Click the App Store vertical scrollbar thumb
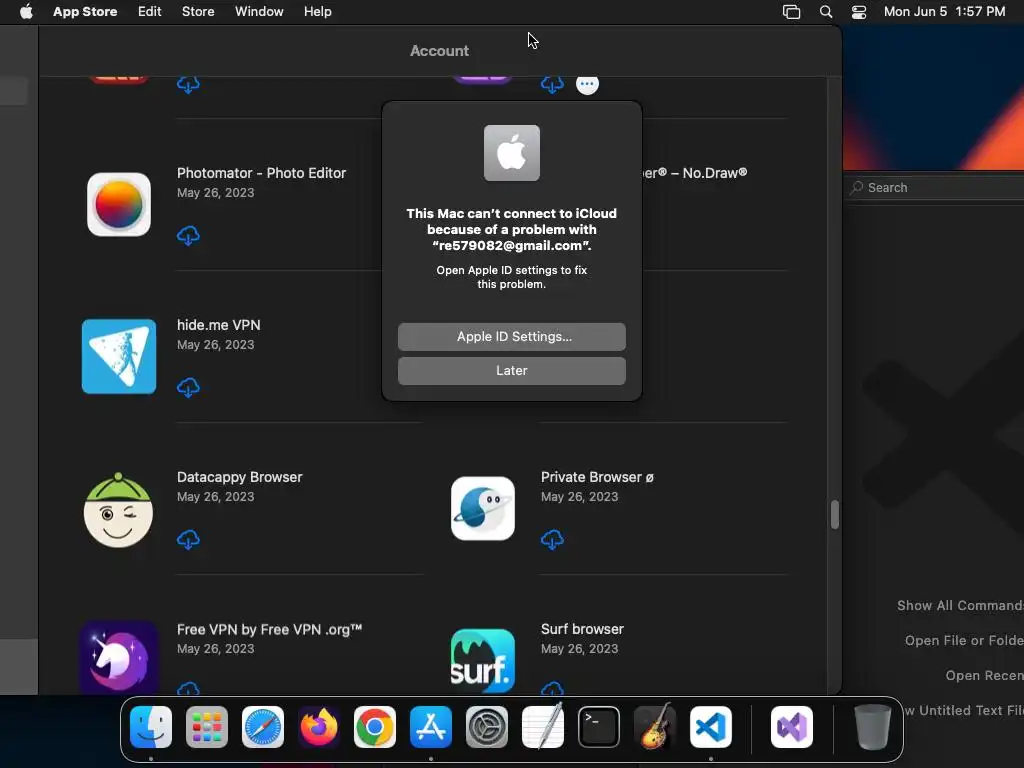 tap(835, 515)
